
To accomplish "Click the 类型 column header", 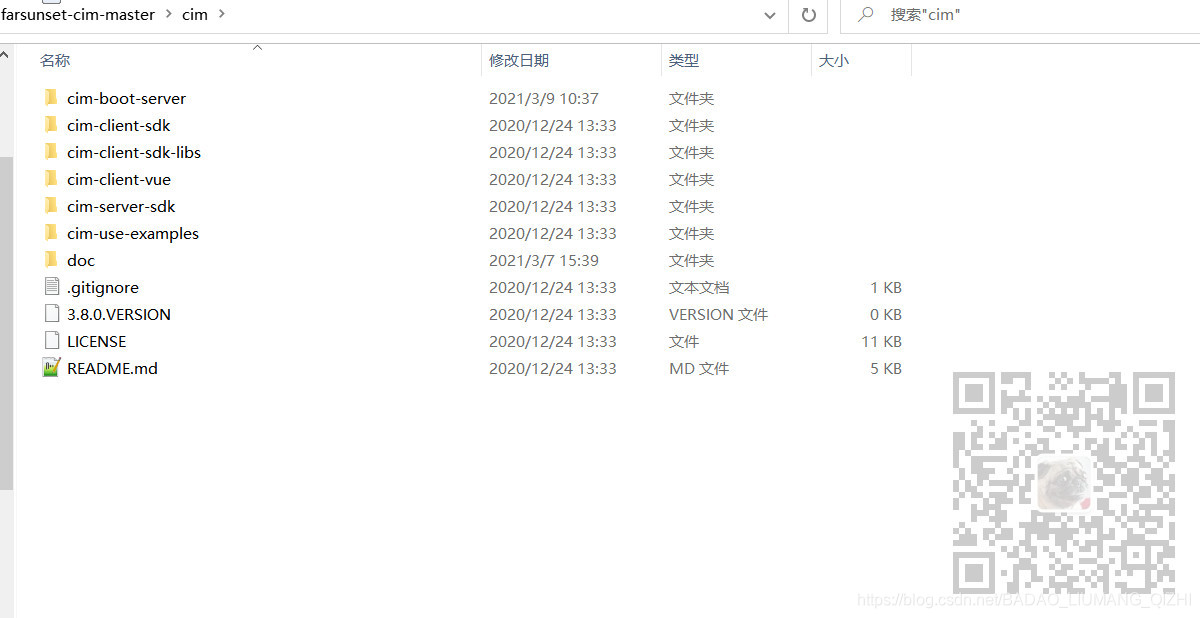I will (x=684, y=60).
